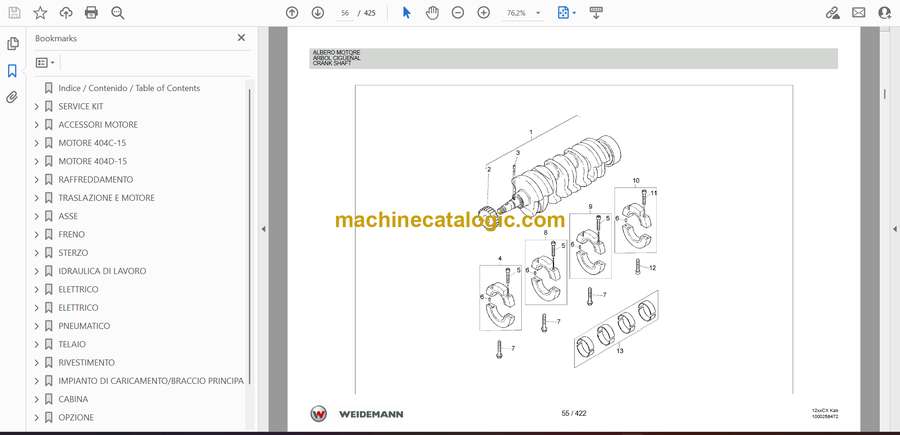Viewport: 900px width, 435px height.
Task: Click the WEIDEMANN logo text
Action: coord(371,414)
